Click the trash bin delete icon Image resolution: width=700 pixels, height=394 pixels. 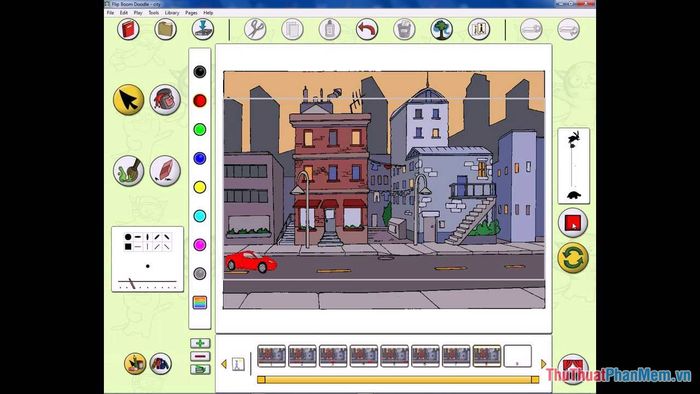(x=404, y=29)
